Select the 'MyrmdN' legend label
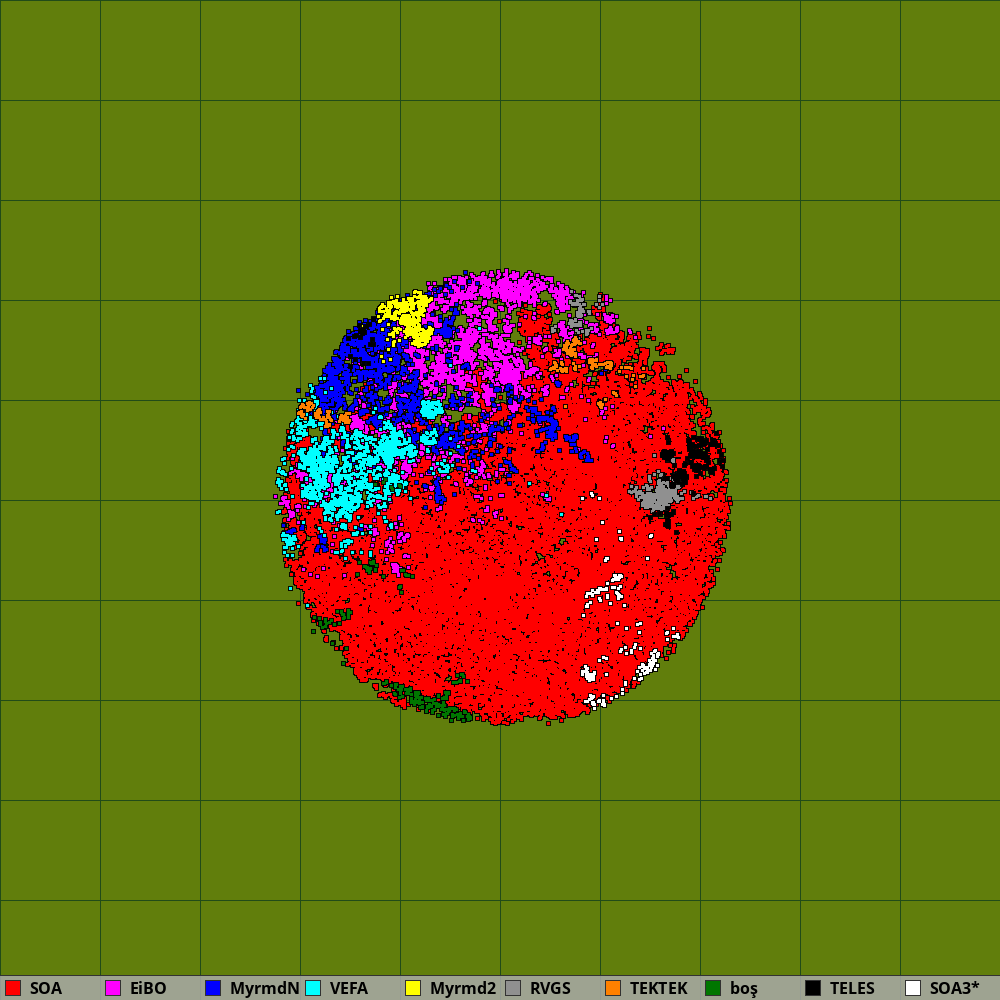 pos(265,989)
